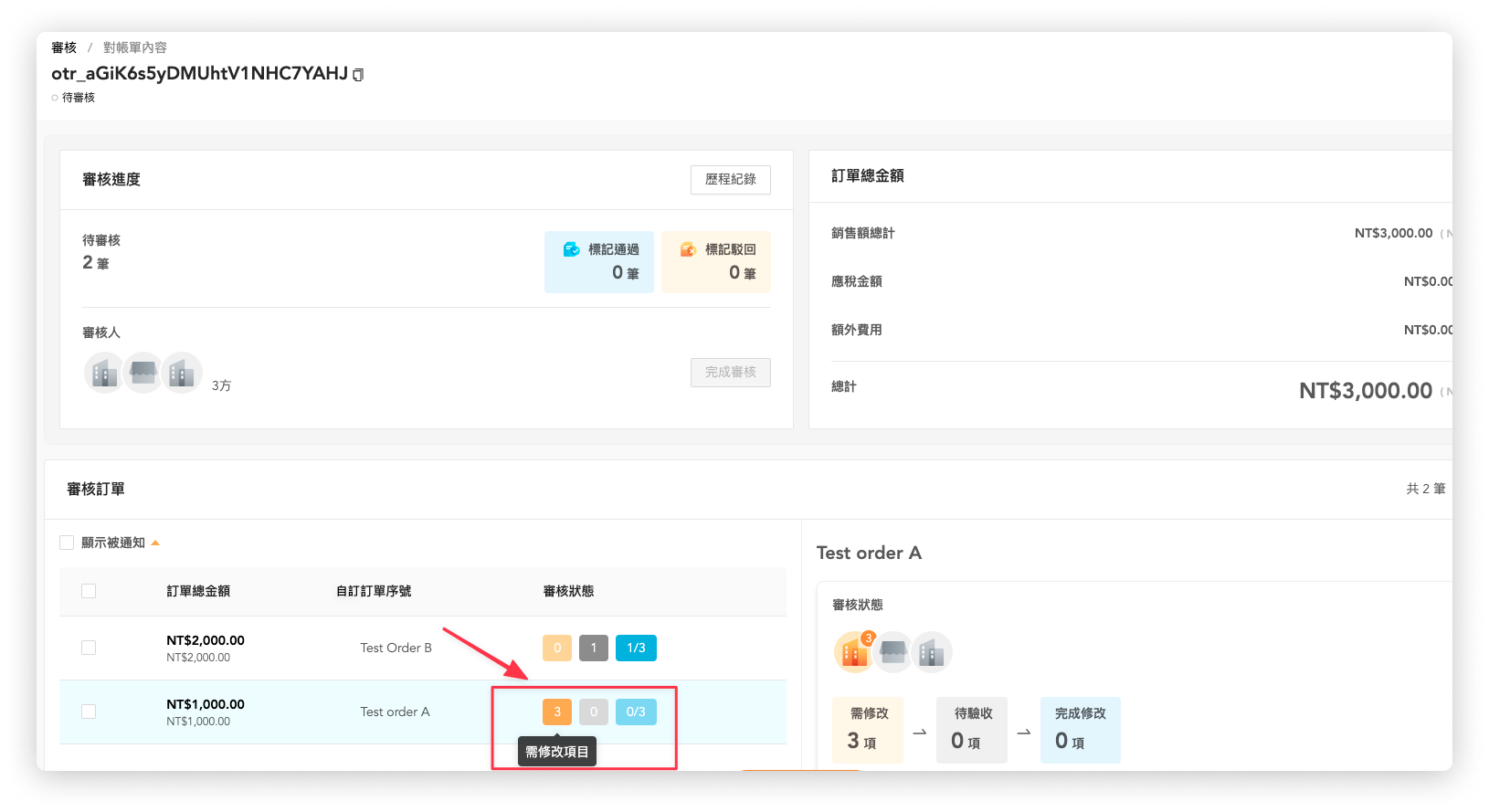
Task: Click the 自訂訂單序號 column header
Action: coord(374,591)
